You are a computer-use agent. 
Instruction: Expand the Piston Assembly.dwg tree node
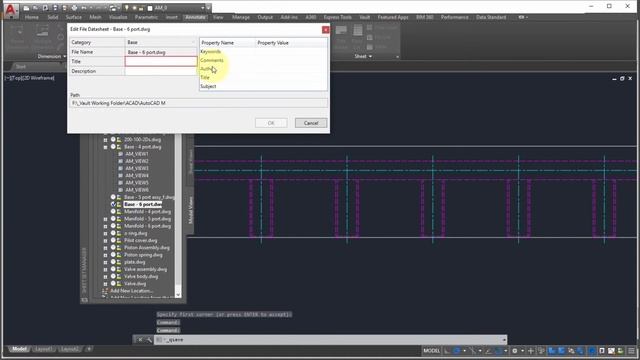point(105,248)
